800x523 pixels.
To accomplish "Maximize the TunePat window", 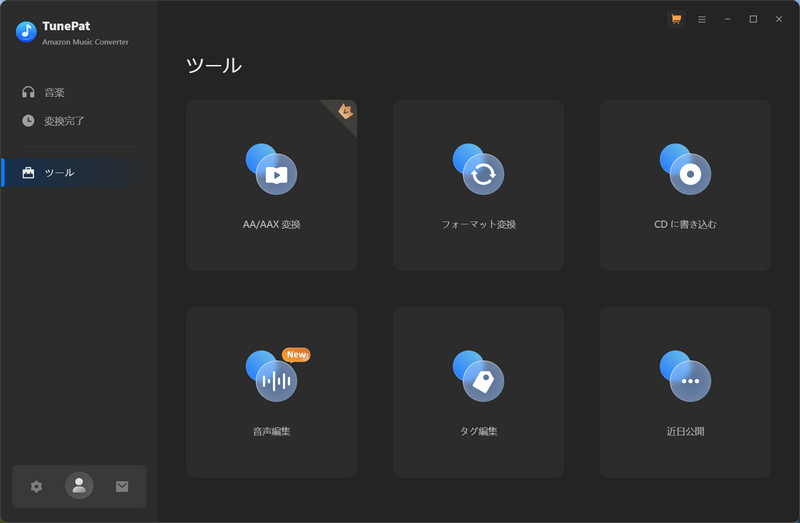I will coord(753,19).
